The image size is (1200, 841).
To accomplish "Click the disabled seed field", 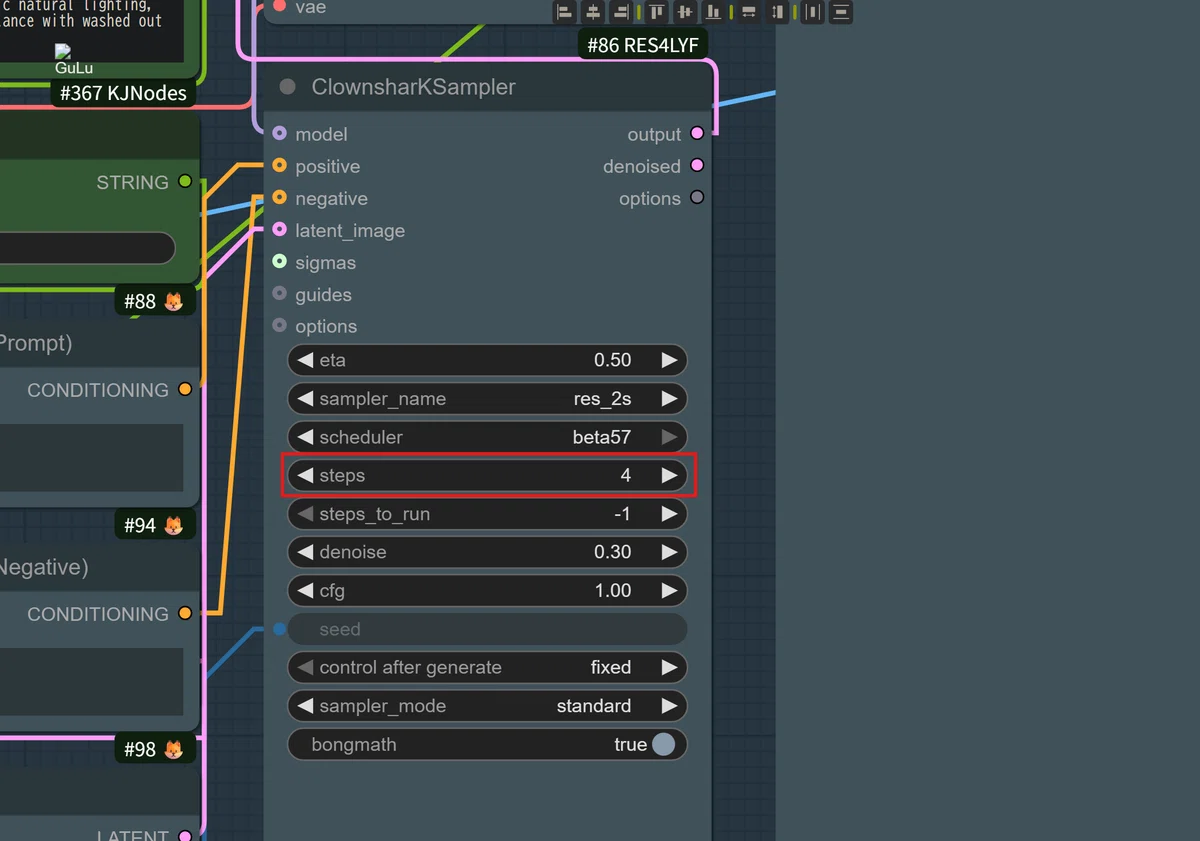I will pos(487,629).
